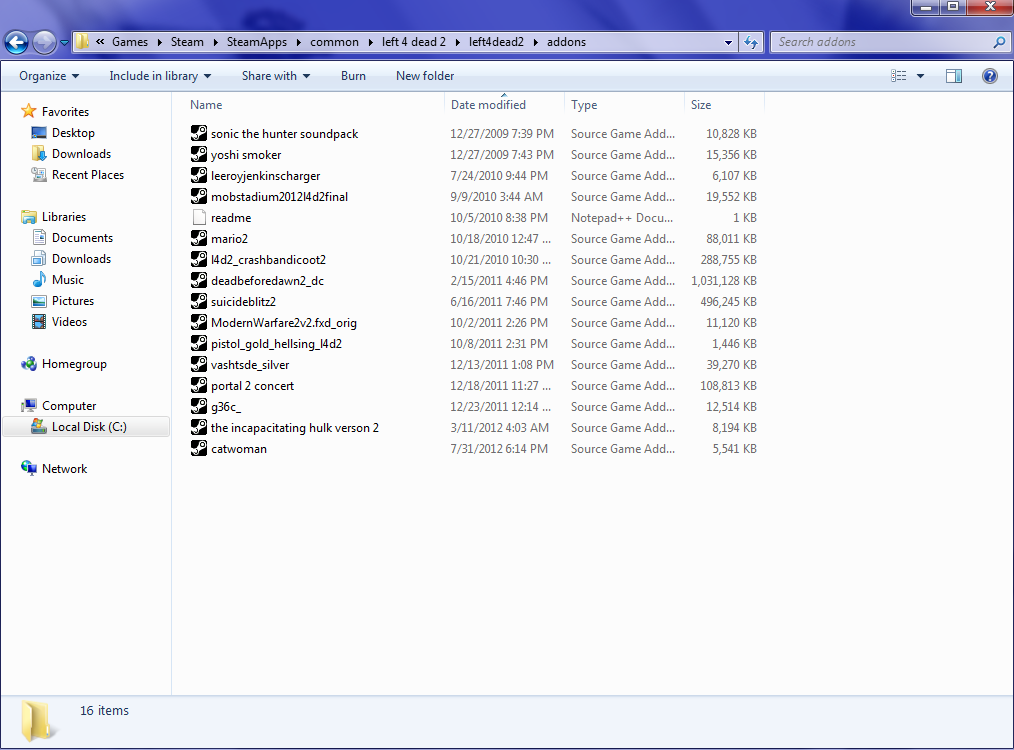
Task: Open Favorites in navigation pane
Action: [x=65, y=112]
